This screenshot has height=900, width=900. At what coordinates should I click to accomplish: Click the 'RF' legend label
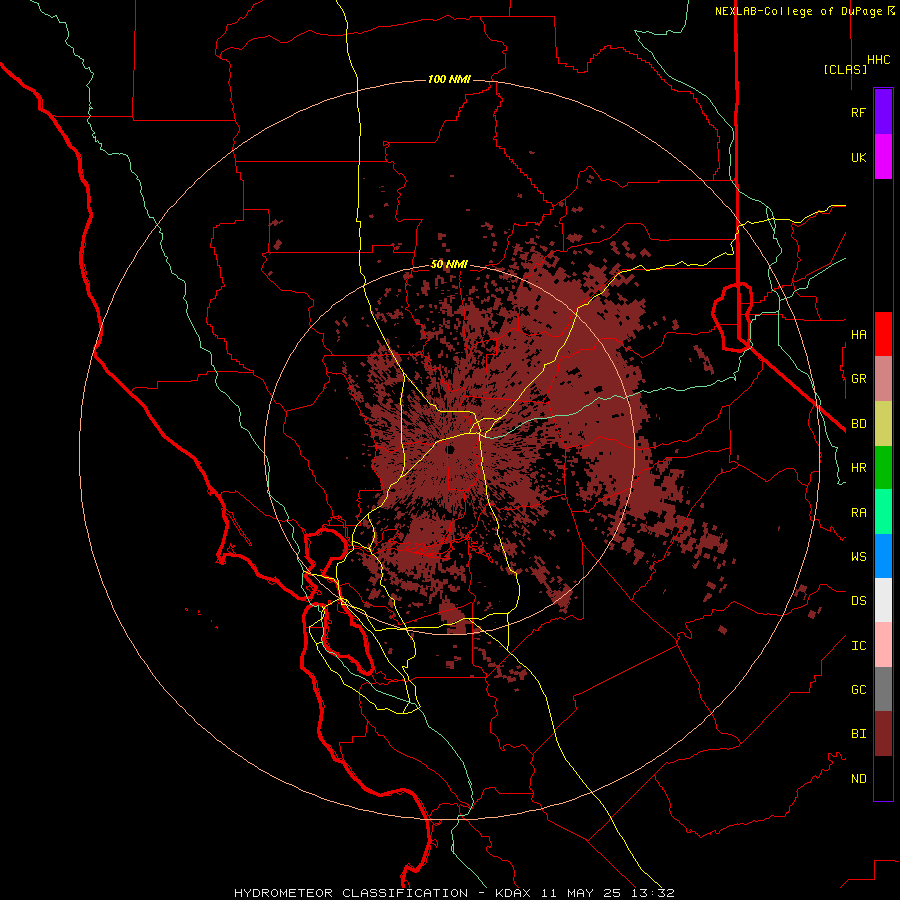pyautogui.click(x=858, y=112)
